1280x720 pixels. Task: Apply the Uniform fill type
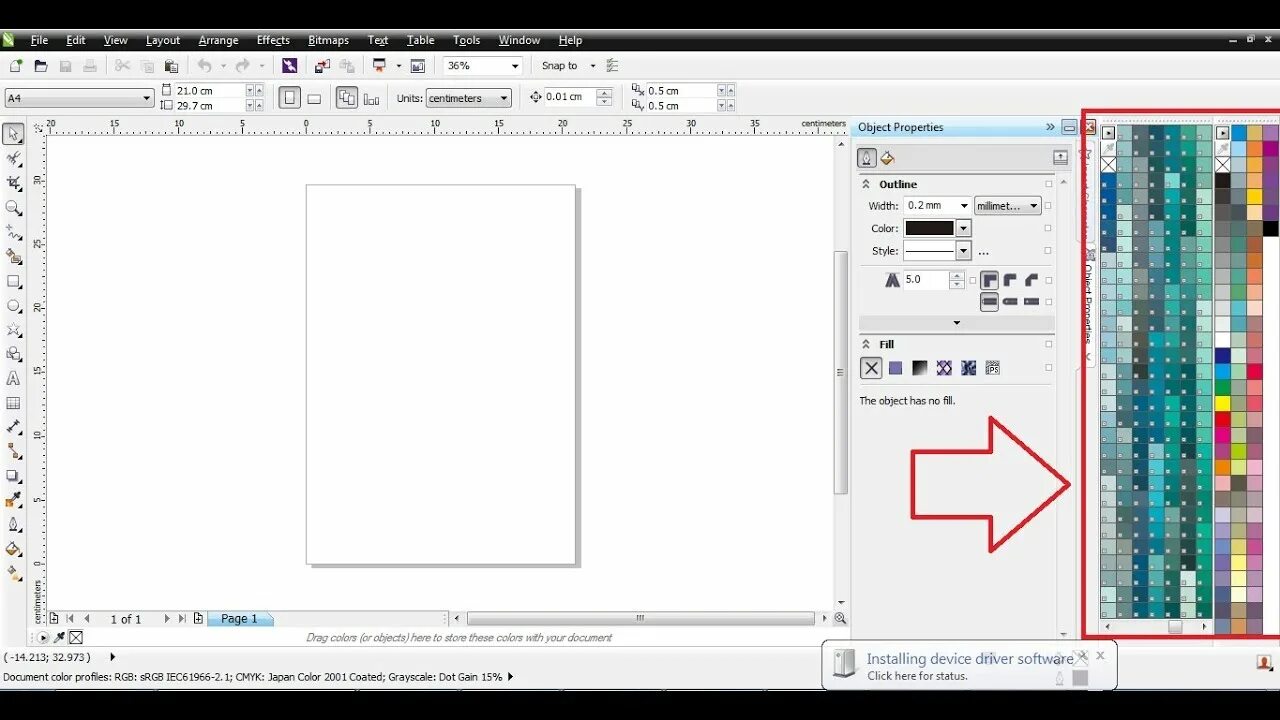896,368
